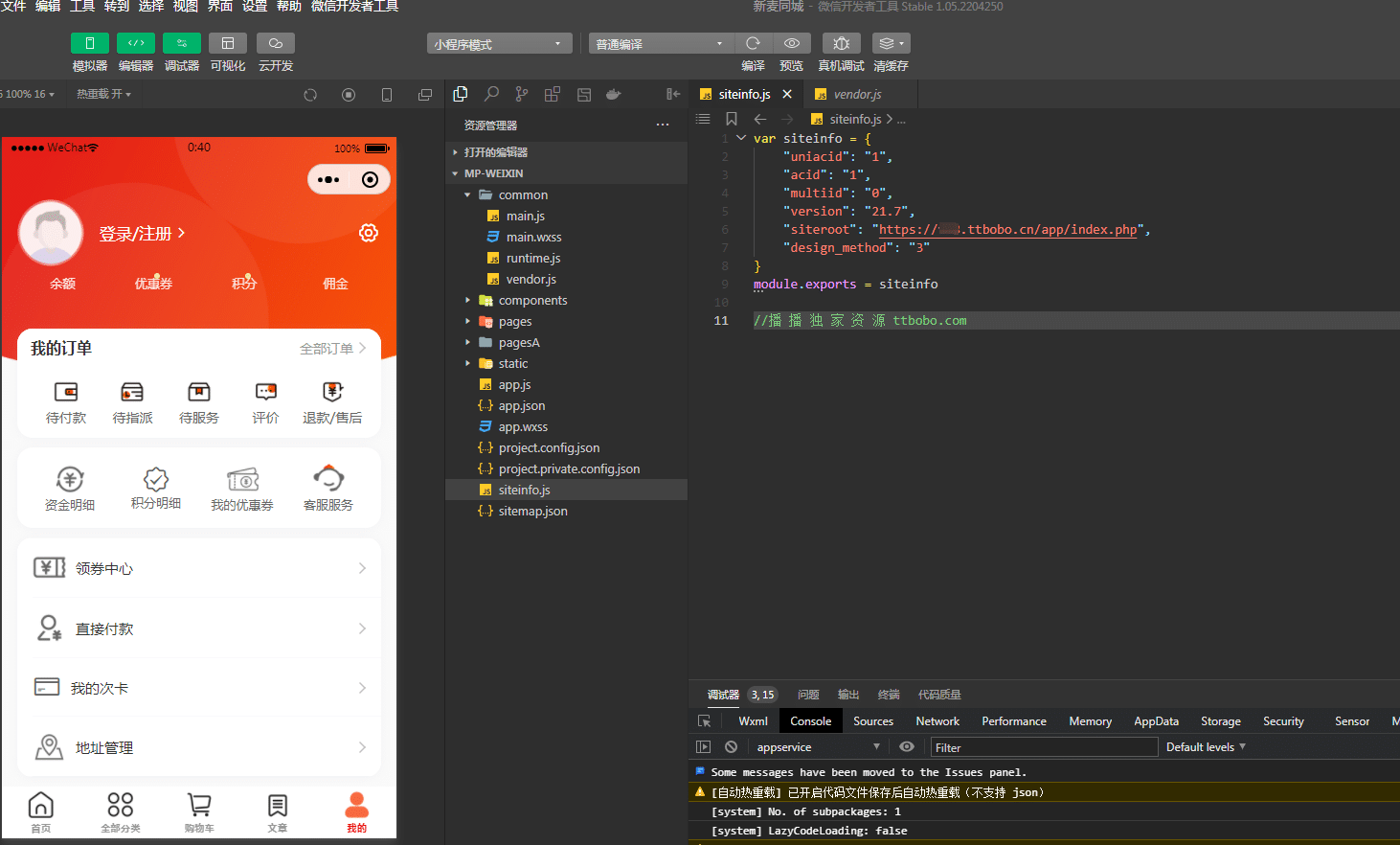This screenshot has height=845, width=1400.
Task: Open the Source Control view
Action: 522,94
